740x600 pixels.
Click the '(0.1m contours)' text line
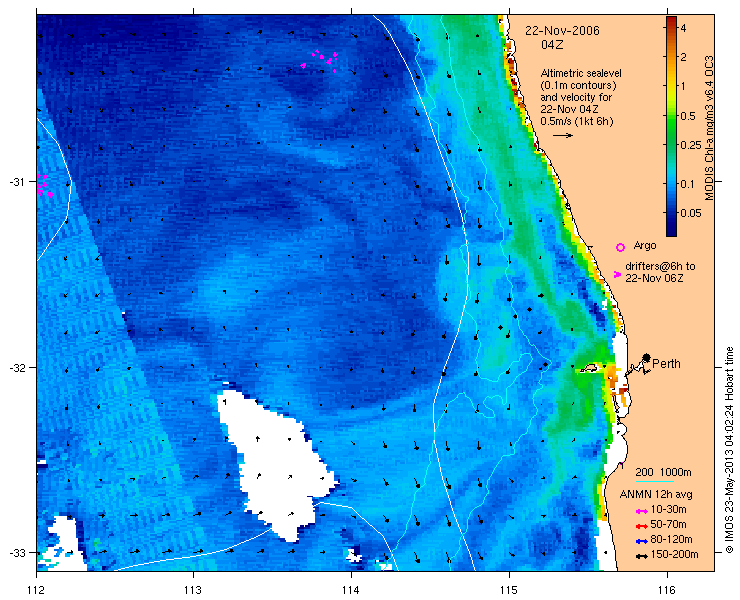pyautogui.click(x=578, y=86)
